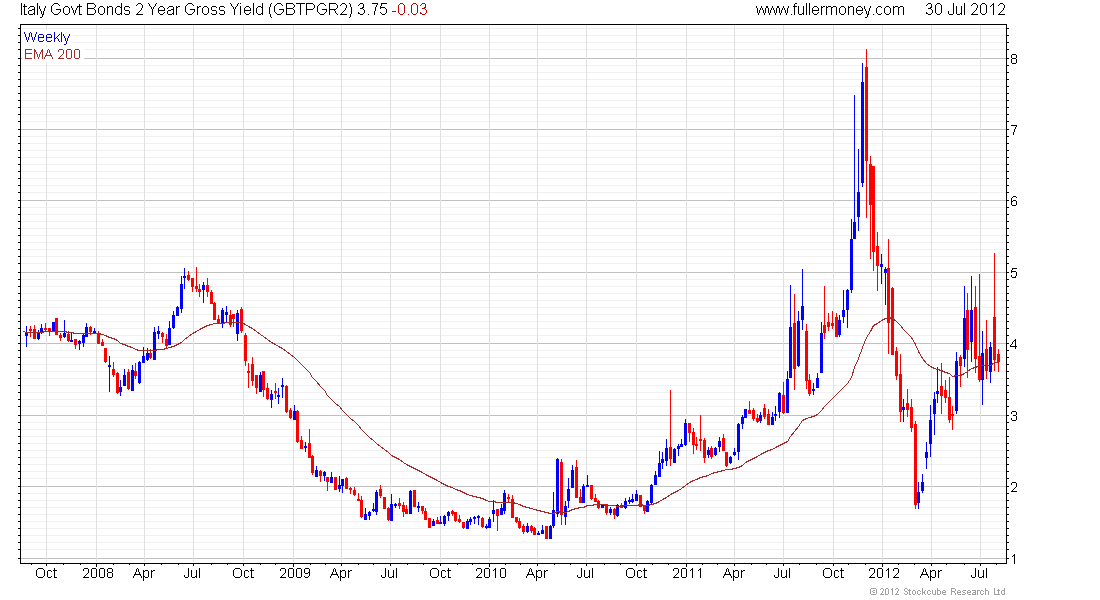Click the 'Jul' axis label between 2011 and 2012

click(x=782, y=573)
